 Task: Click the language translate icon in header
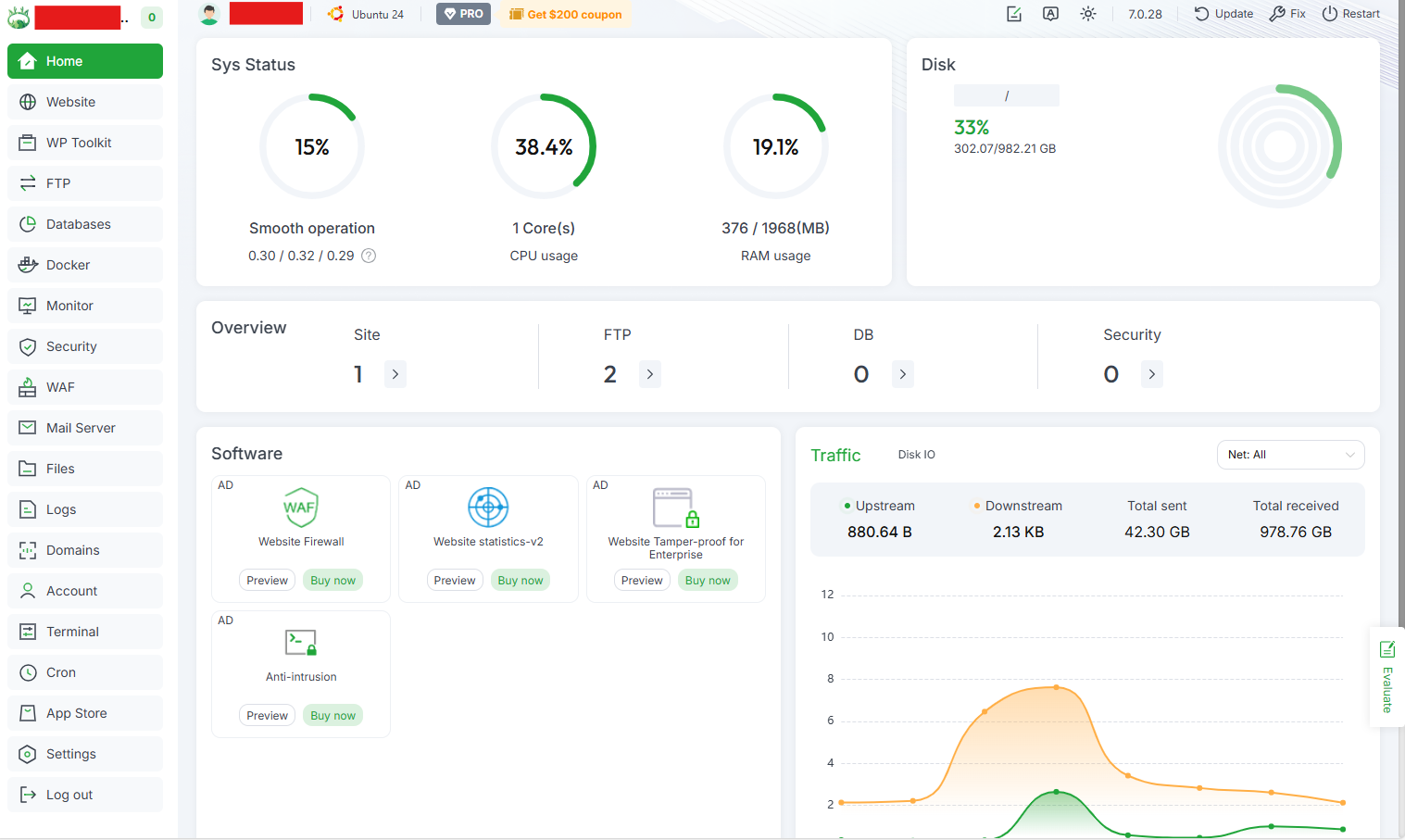[x=1050, y=14]
